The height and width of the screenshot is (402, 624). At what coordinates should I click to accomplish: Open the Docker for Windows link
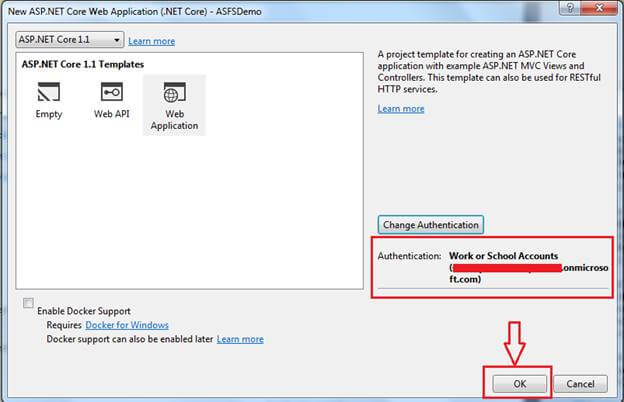(127, 325)
